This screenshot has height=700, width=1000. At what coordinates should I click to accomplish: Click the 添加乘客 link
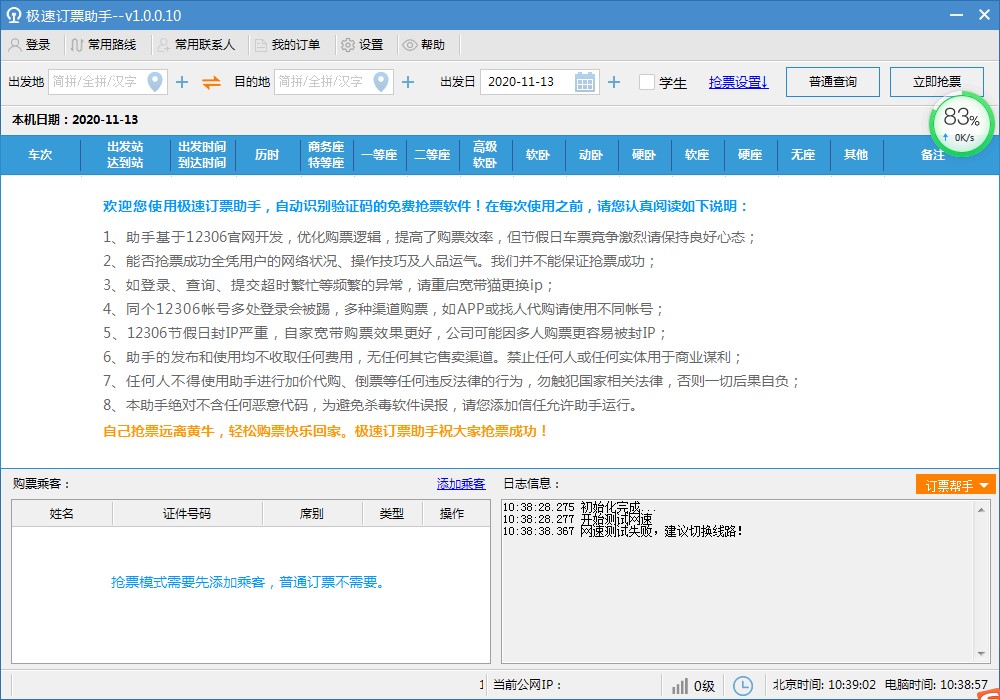[461, 484]
